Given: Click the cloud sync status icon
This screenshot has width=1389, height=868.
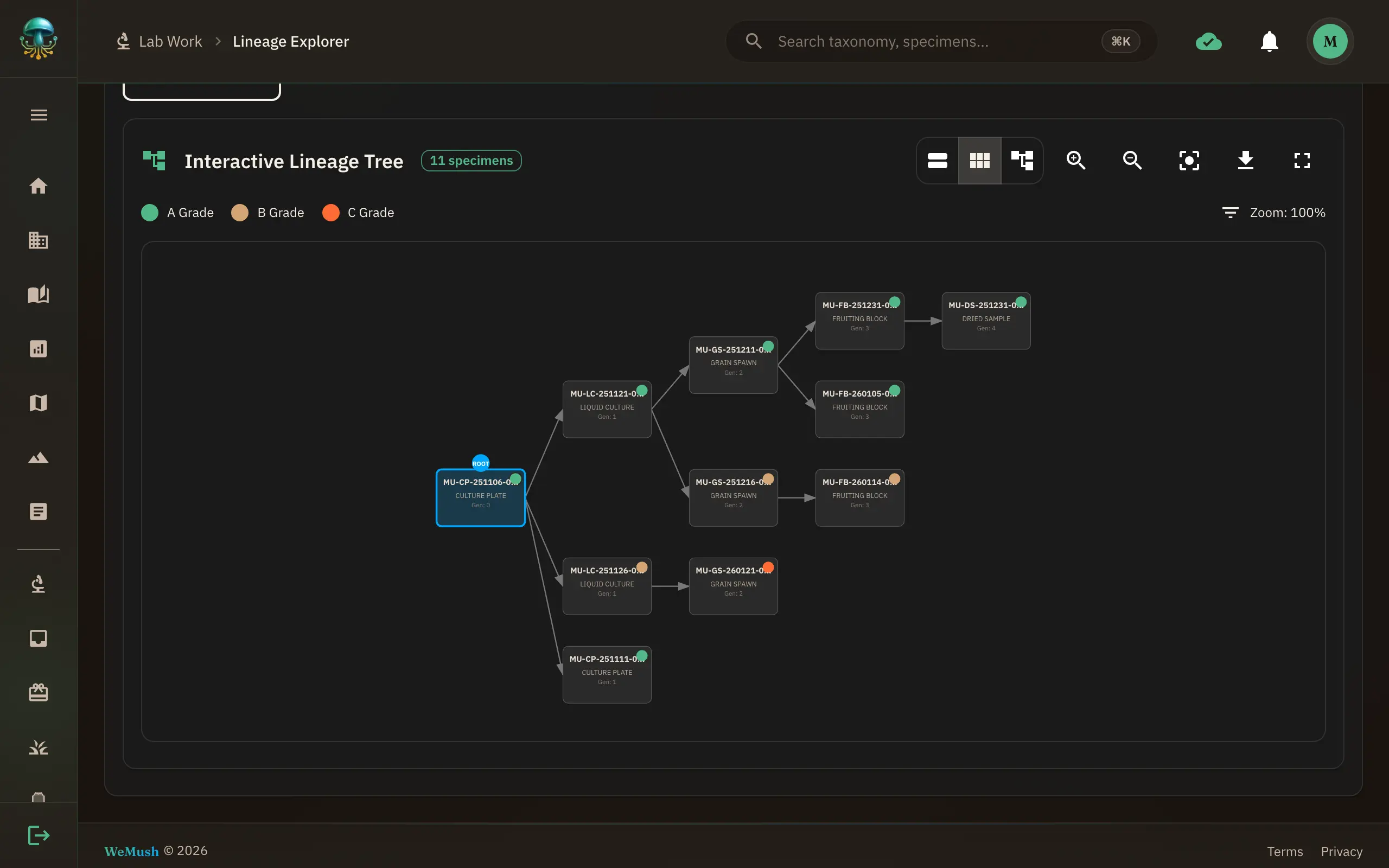Looking at the screenshot, I should click(x=1209, y=41).
